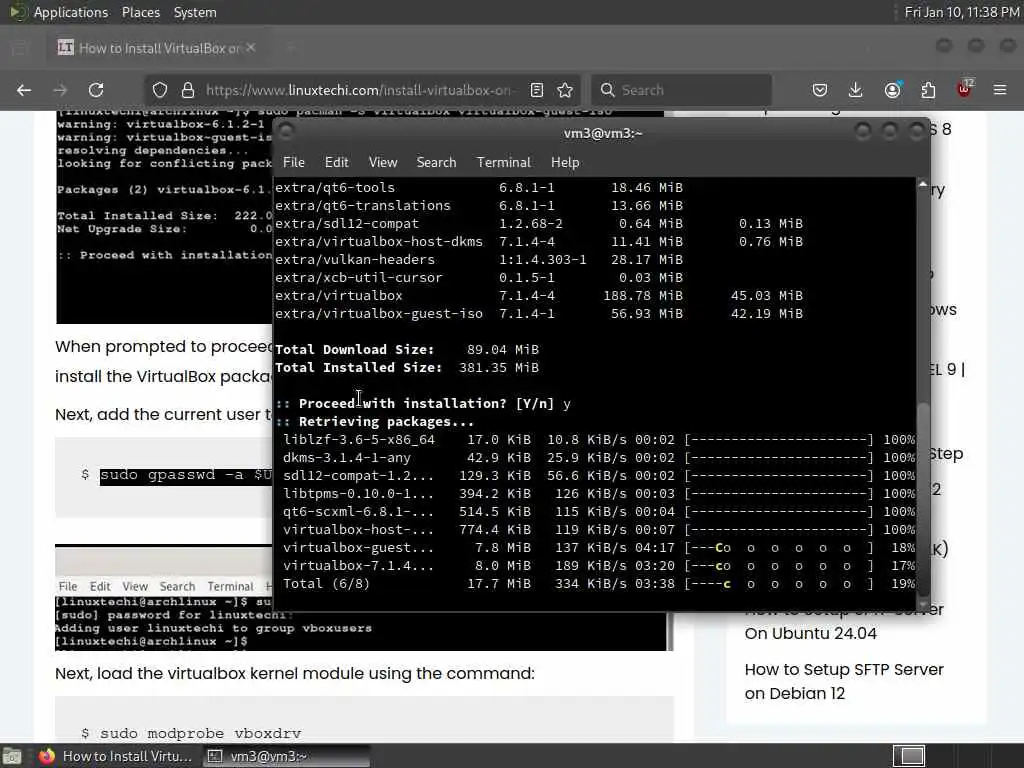Click the liblzf-3.6-5-x86_64 download row
This screenshot has height=768, width=1024.
pos(598,440)
